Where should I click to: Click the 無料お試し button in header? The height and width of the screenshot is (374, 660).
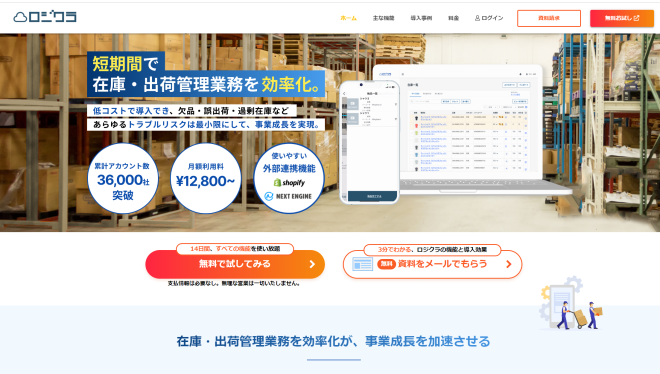[622, 19]
